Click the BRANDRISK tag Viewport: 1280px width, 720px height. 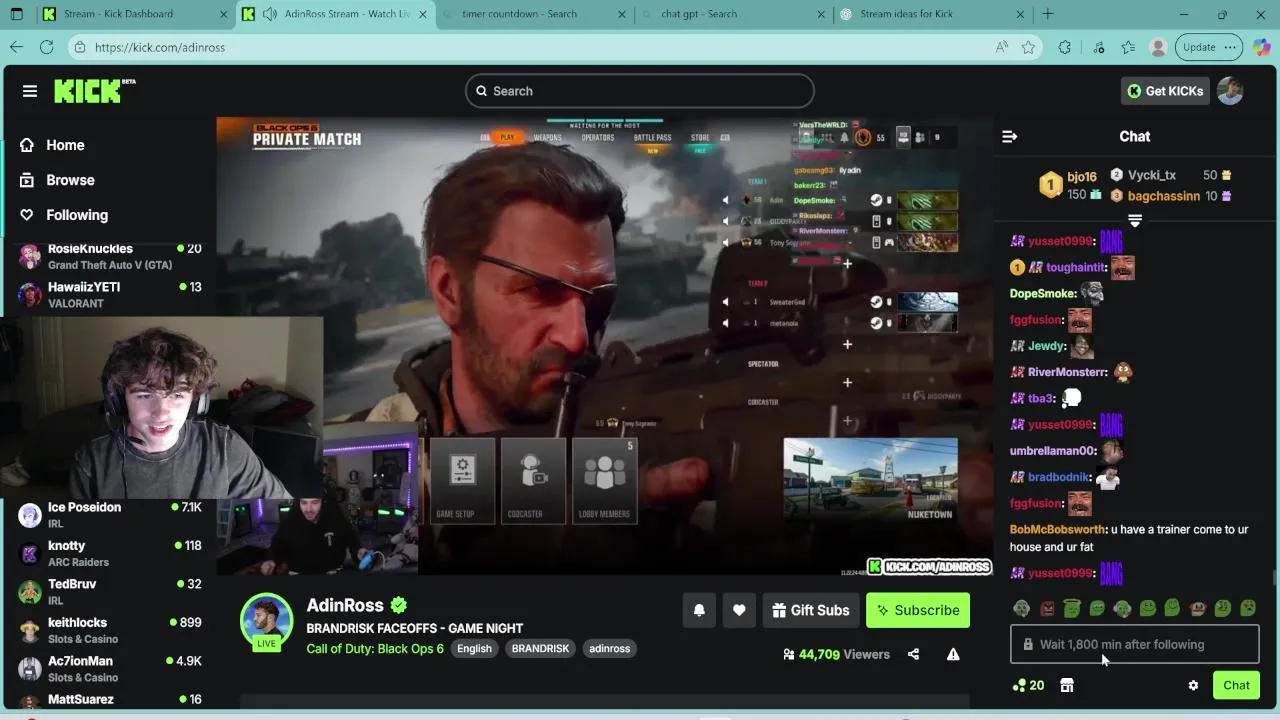pyautogui.click(x=540, y=648)
